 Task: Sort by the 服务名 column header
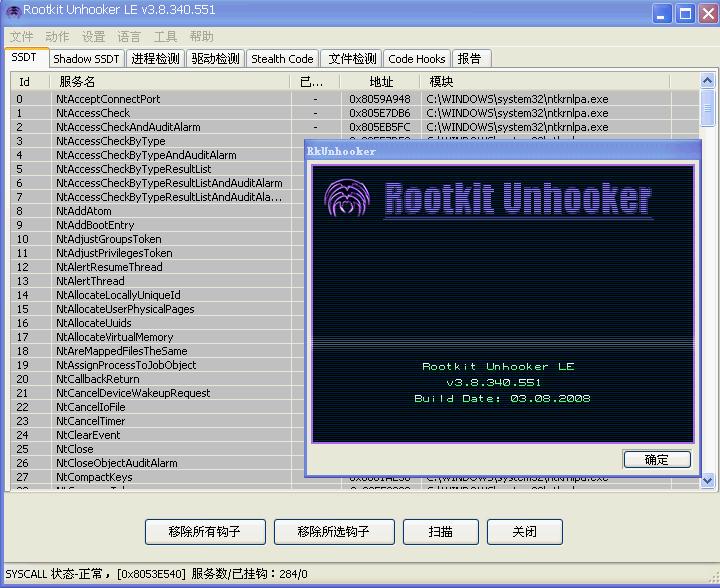click(x=169, y=82)
